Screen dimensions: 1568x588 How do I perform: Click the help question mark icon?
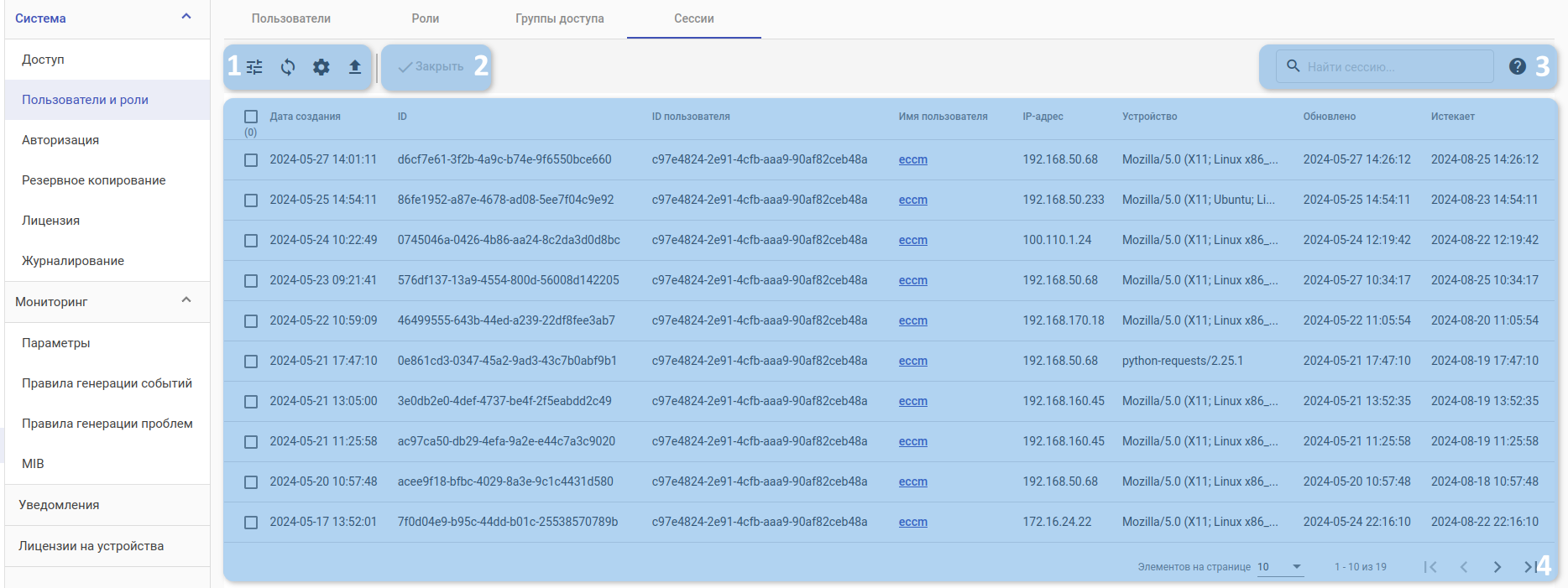pos(1517,66)
